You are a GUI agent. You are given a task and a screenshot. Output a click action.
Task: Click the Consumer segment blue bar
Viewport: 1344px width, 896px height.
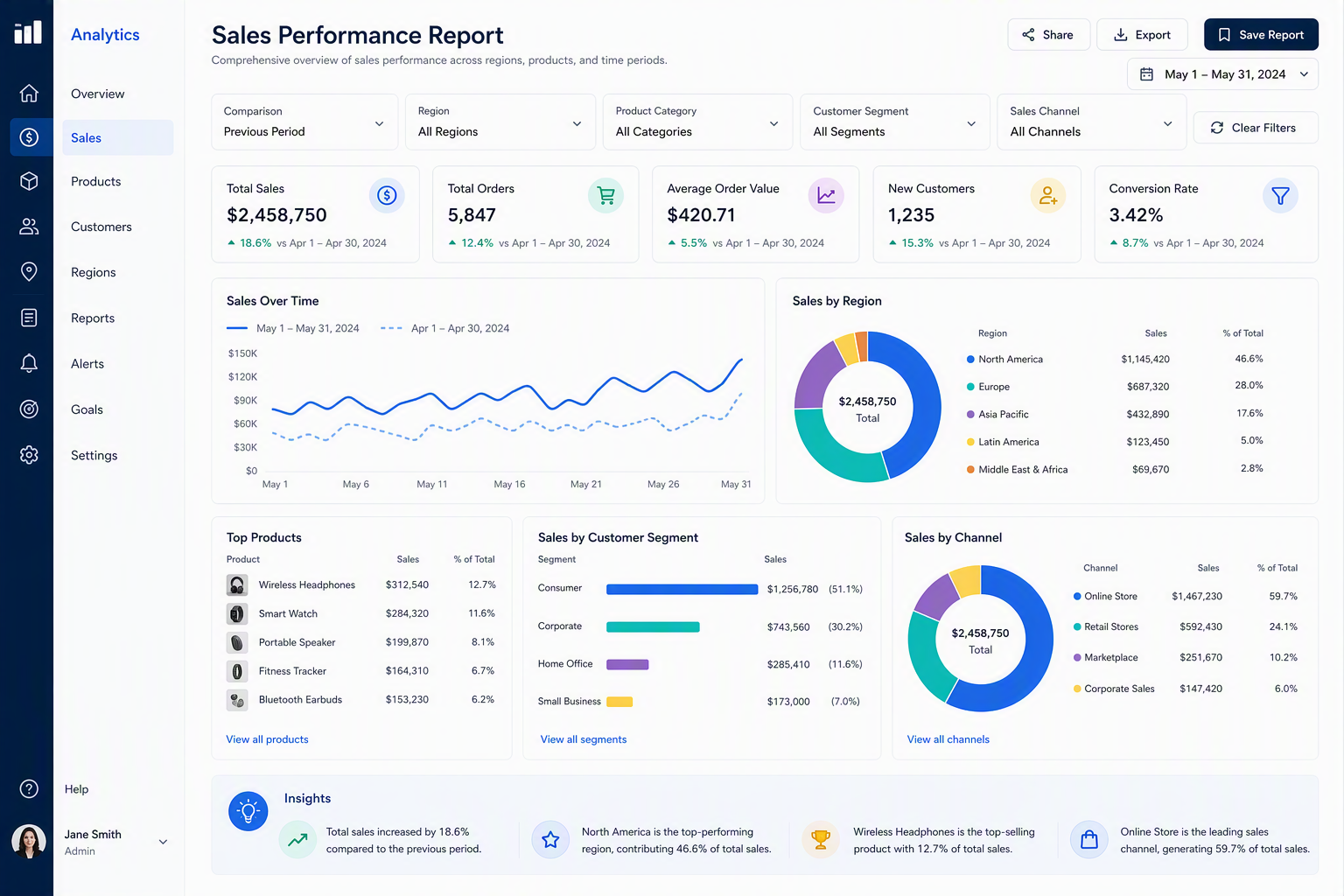pyautogui.click(x=682, y=589)
